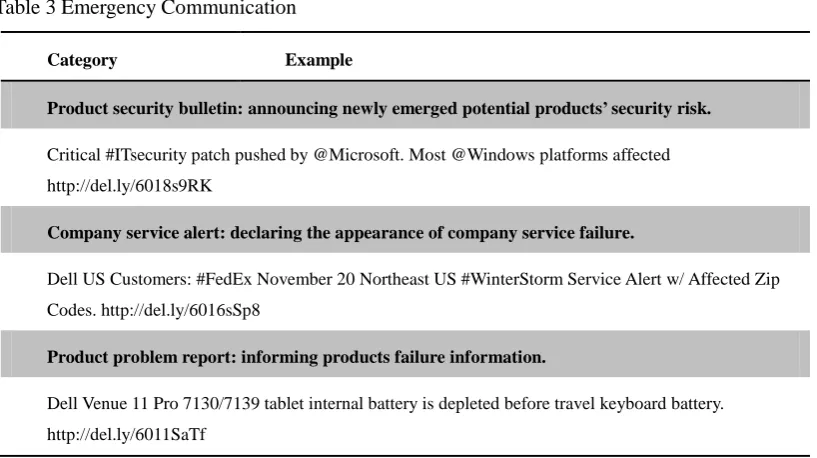Click the @Windows mention
817x458 pixels.
(x=493, y=155)
